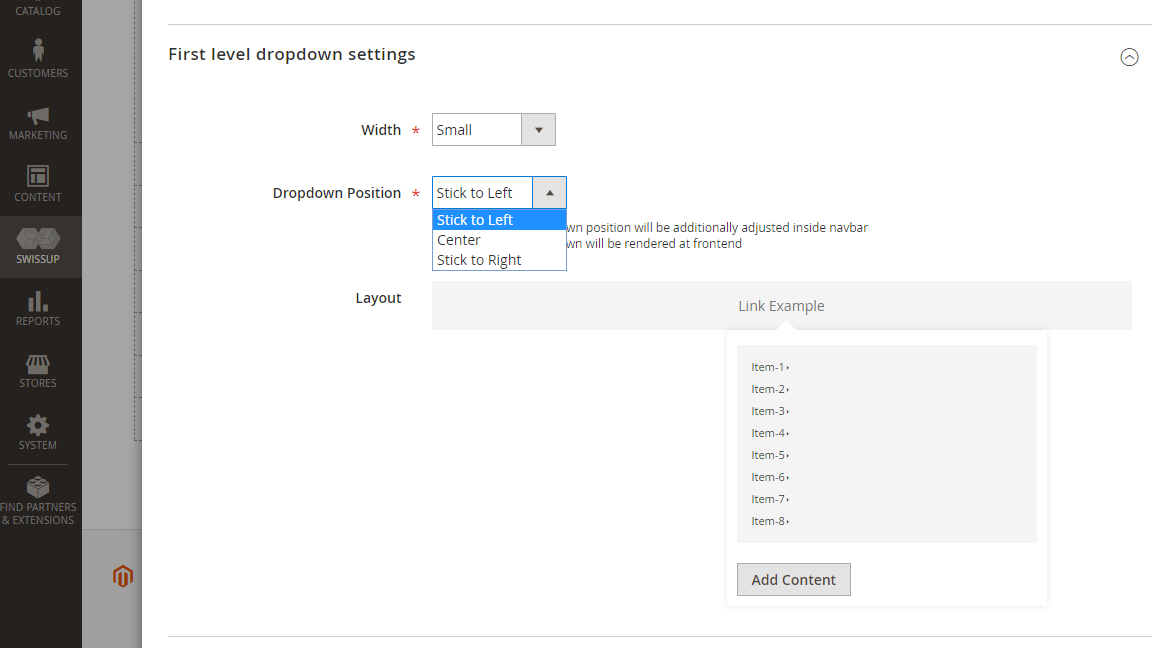Open the Width select dropdown
The image size is (1173, 648).
(x=493, y=130)
